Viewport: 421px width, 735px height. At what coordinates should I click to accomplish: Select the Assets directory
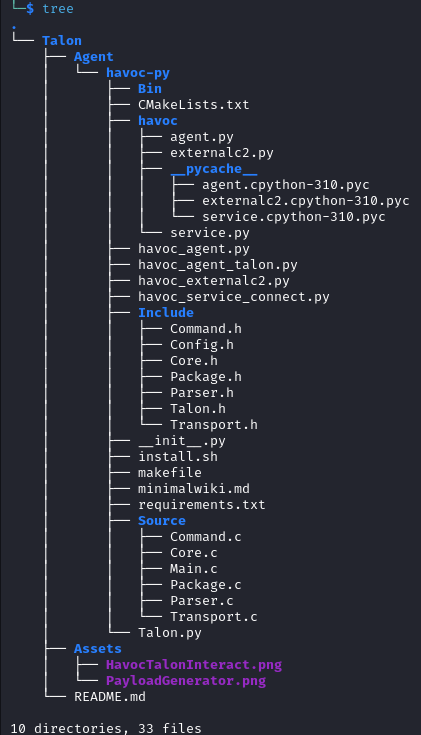coord(98,649)
